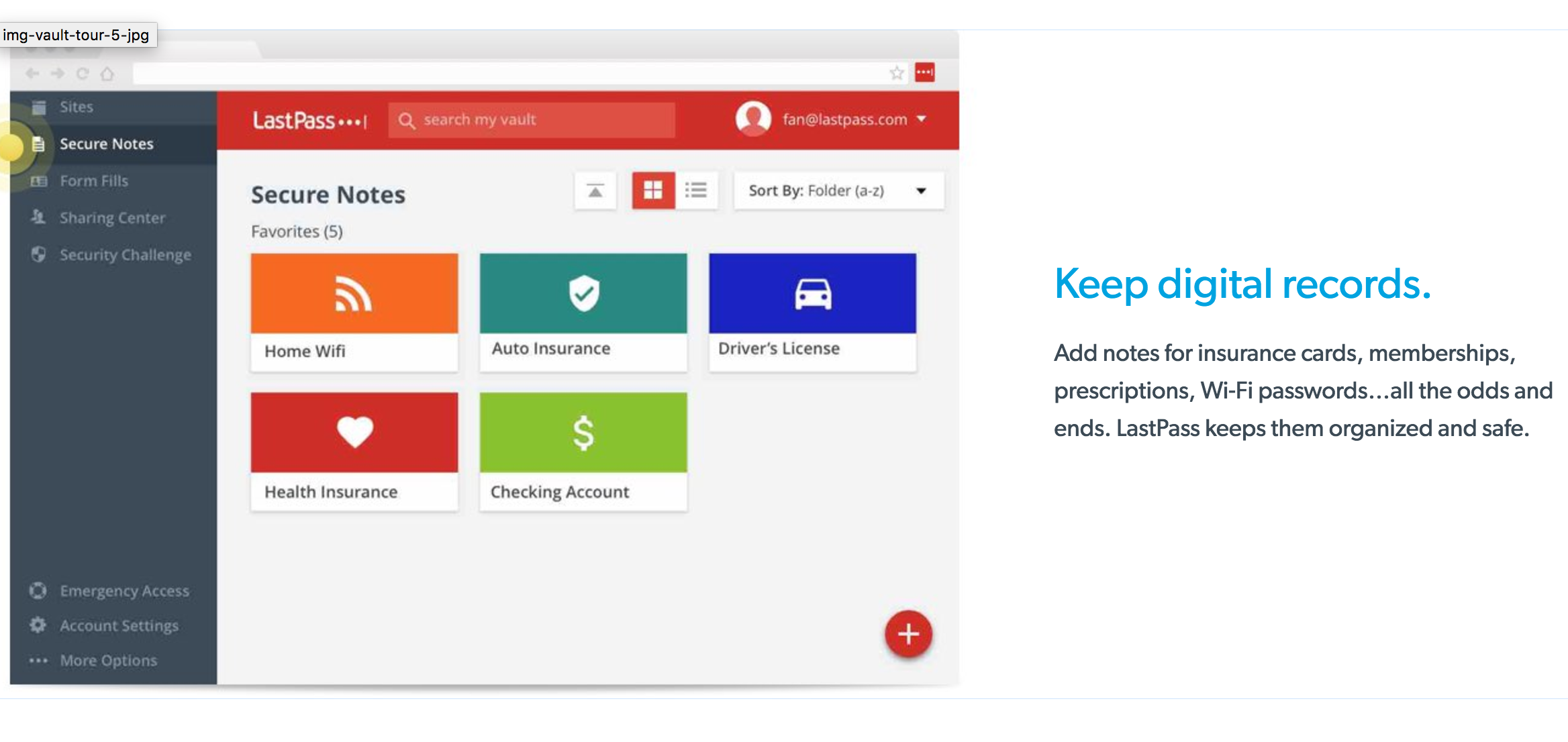
Task: Click the user avatar icon
Action: coord(753,119)
